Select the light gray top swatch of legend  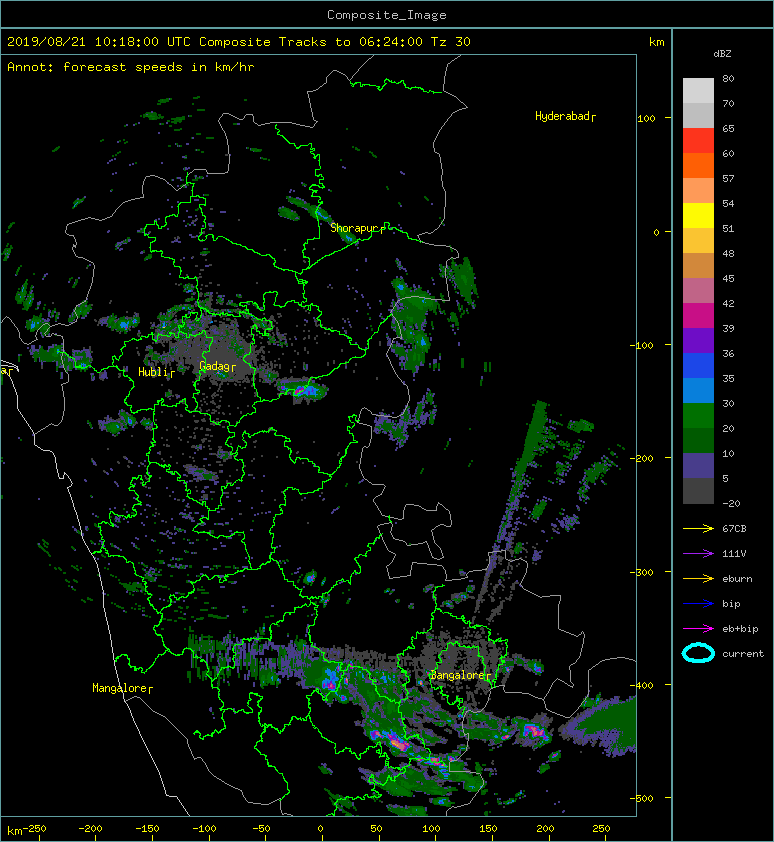(x=698, y=91)
